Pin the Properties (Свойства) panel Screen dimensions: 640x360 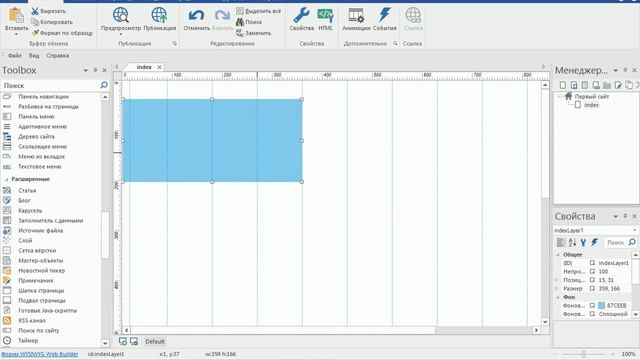click(625, 216)
